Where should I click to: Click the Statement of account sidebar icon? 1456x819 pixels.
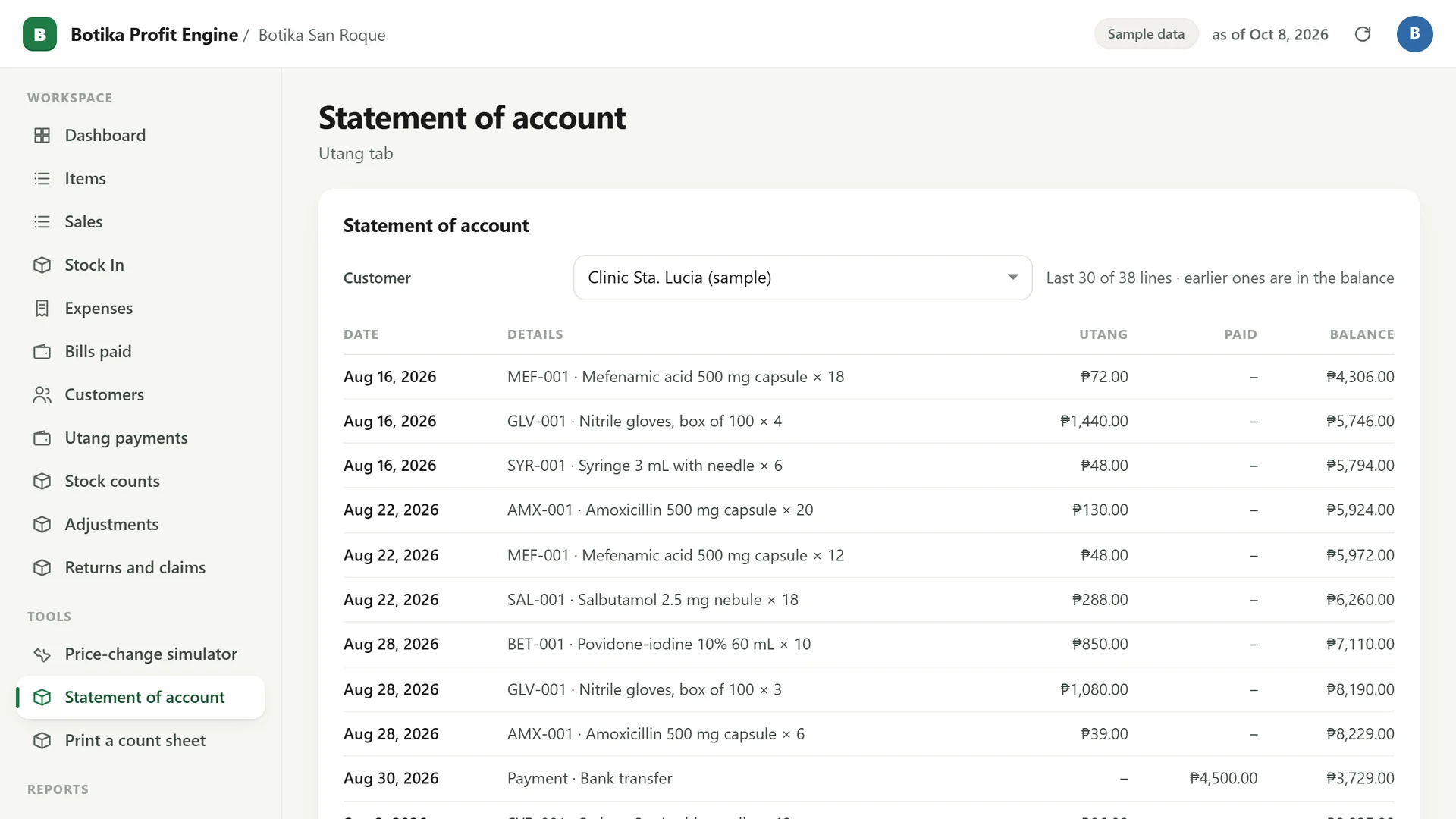tap(42, 697)
